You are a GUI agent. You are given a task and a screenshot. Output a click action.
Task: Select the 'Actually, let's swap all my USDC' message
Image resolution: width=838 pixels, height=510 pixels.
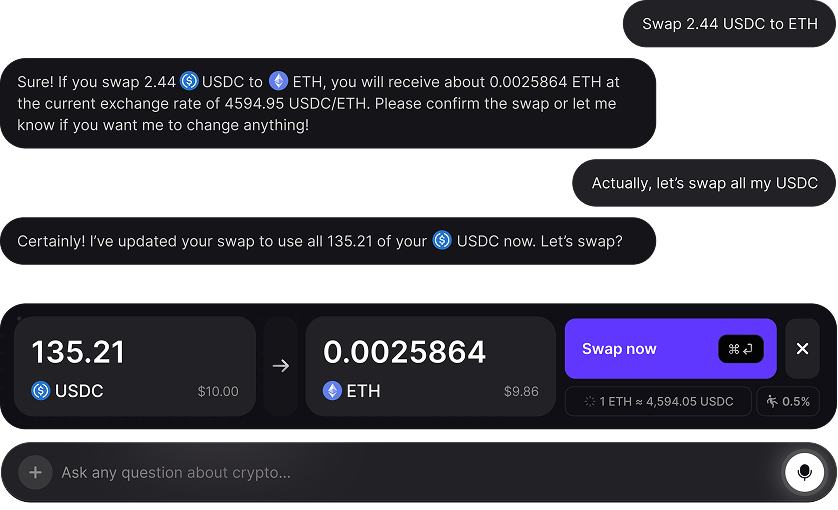[x=704, y=183]
